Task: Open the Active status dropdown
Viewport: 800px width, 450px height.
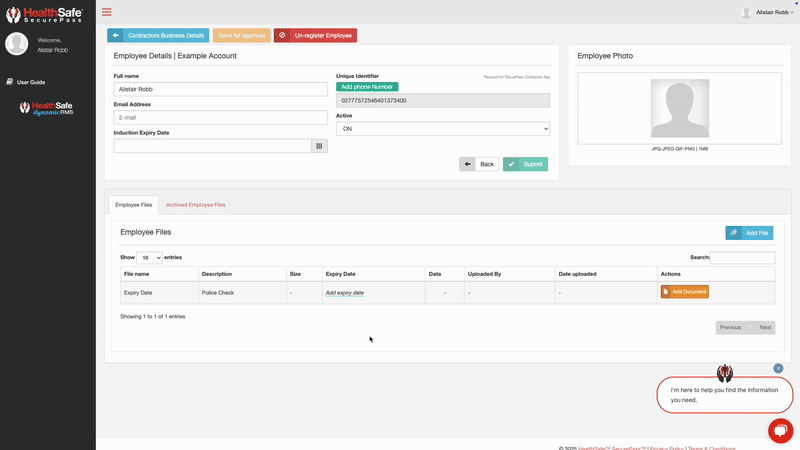Action: point(442,129)
